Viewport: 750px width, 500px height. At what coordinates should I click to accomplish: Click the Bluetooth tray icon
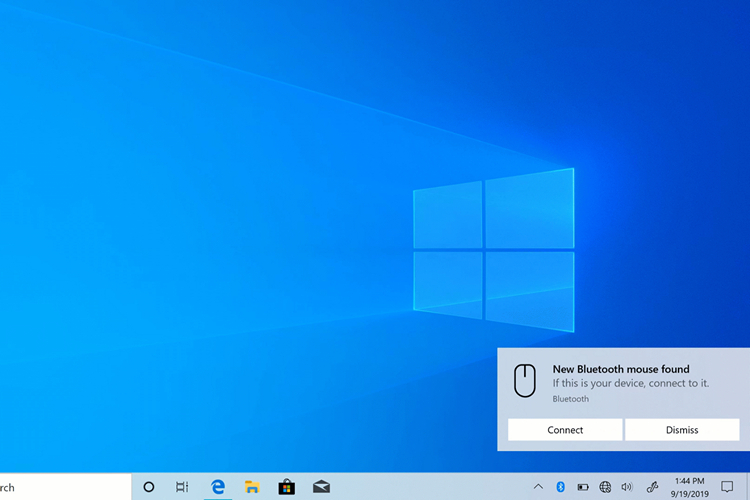(x=561, y=487)
